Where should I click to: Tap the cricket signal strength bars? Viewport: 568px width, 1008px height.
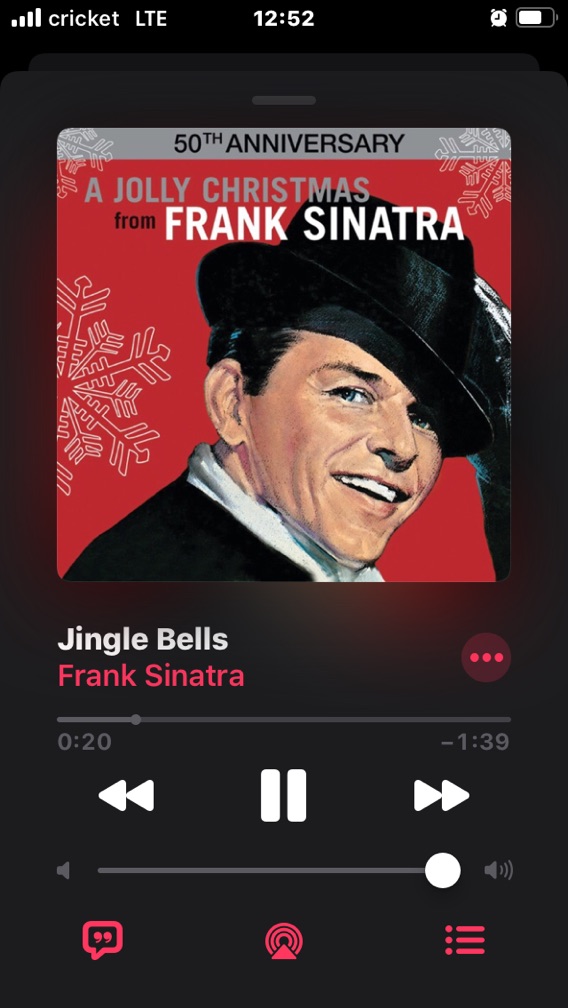click(26, 18)
